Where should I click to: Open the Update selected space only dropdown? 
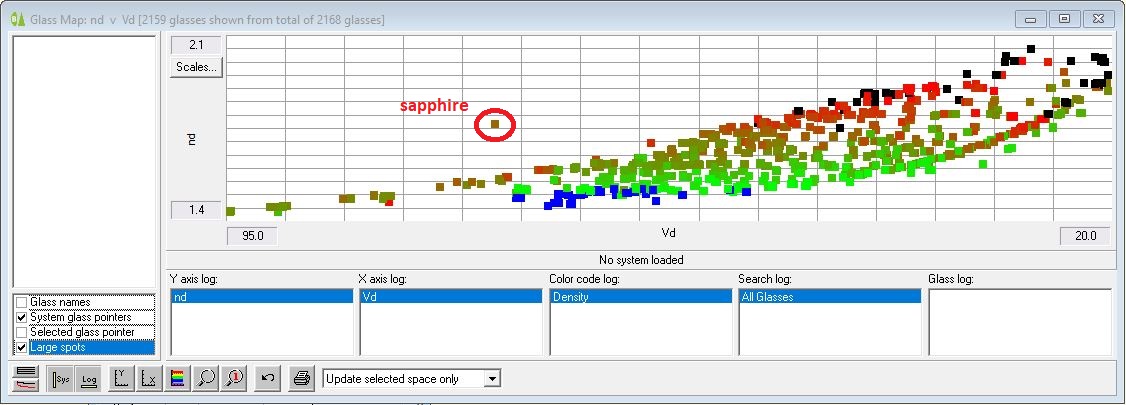pos(491,379)
